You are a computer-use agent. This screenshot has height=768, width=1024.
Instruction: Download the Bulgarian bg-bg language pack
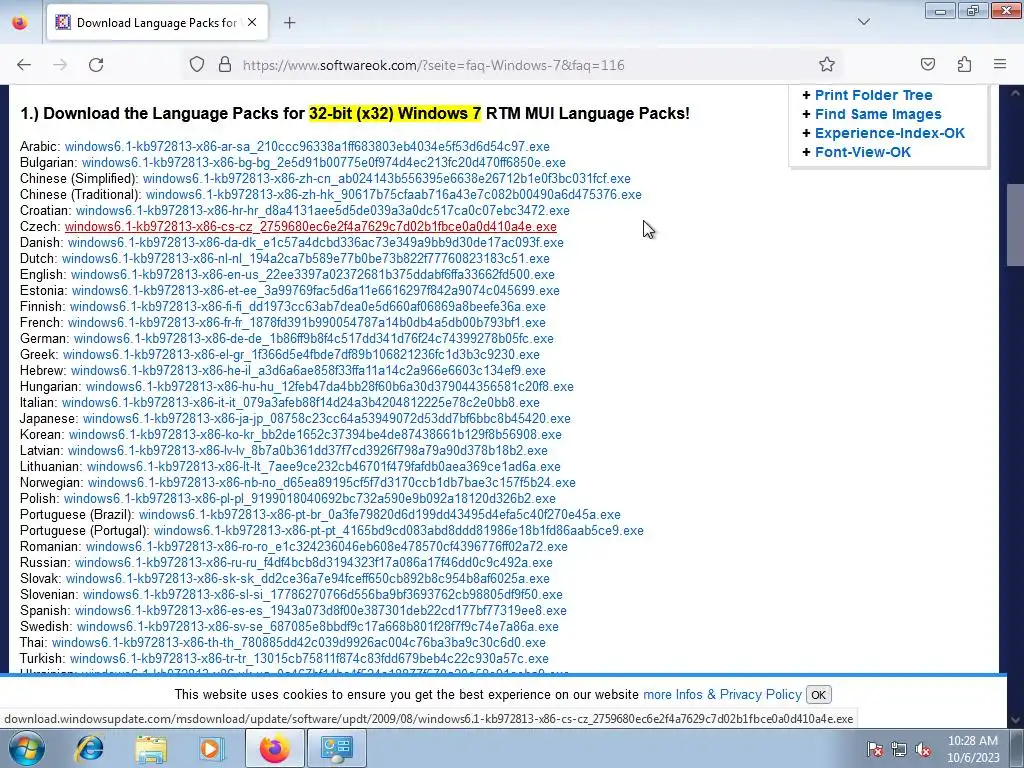point(323,163)
